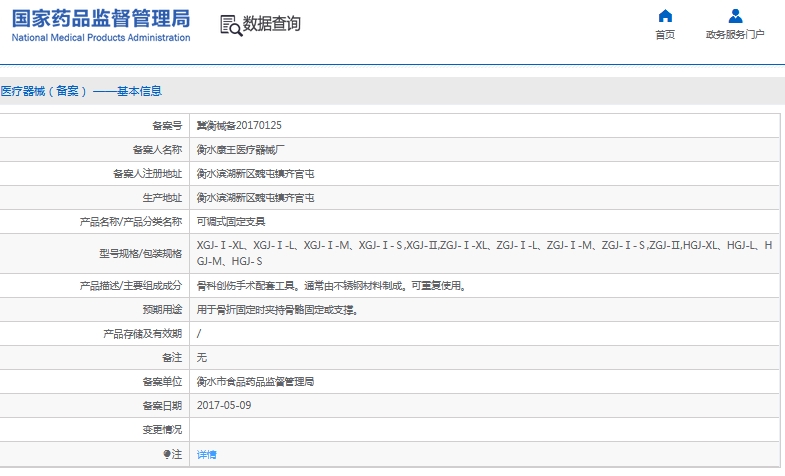
Task: Click the product description 骨科创伤手术配套工具 text
Action: (x=331, y=286)
